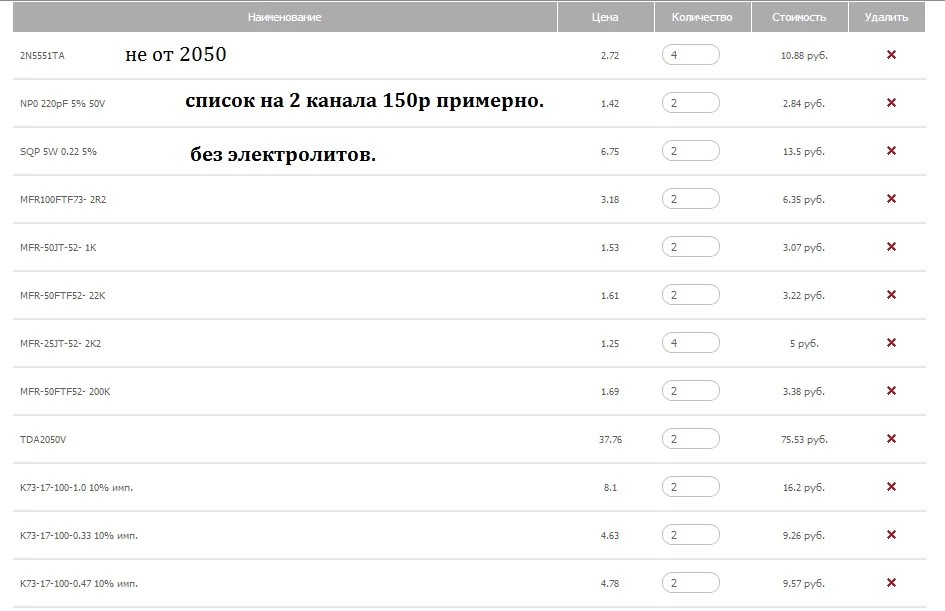Click the cost 5 руб. value
This screenshot has height=611, width=945.
(x=804, y=343)
